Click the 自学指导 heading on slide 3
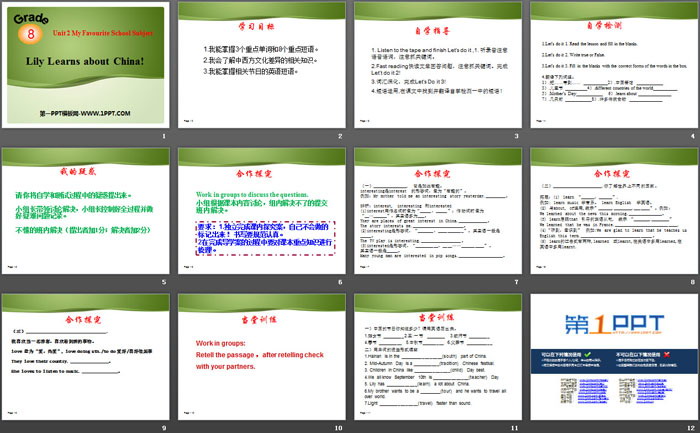This screenshot has height=433, width=700. click(x=432, y=31)
